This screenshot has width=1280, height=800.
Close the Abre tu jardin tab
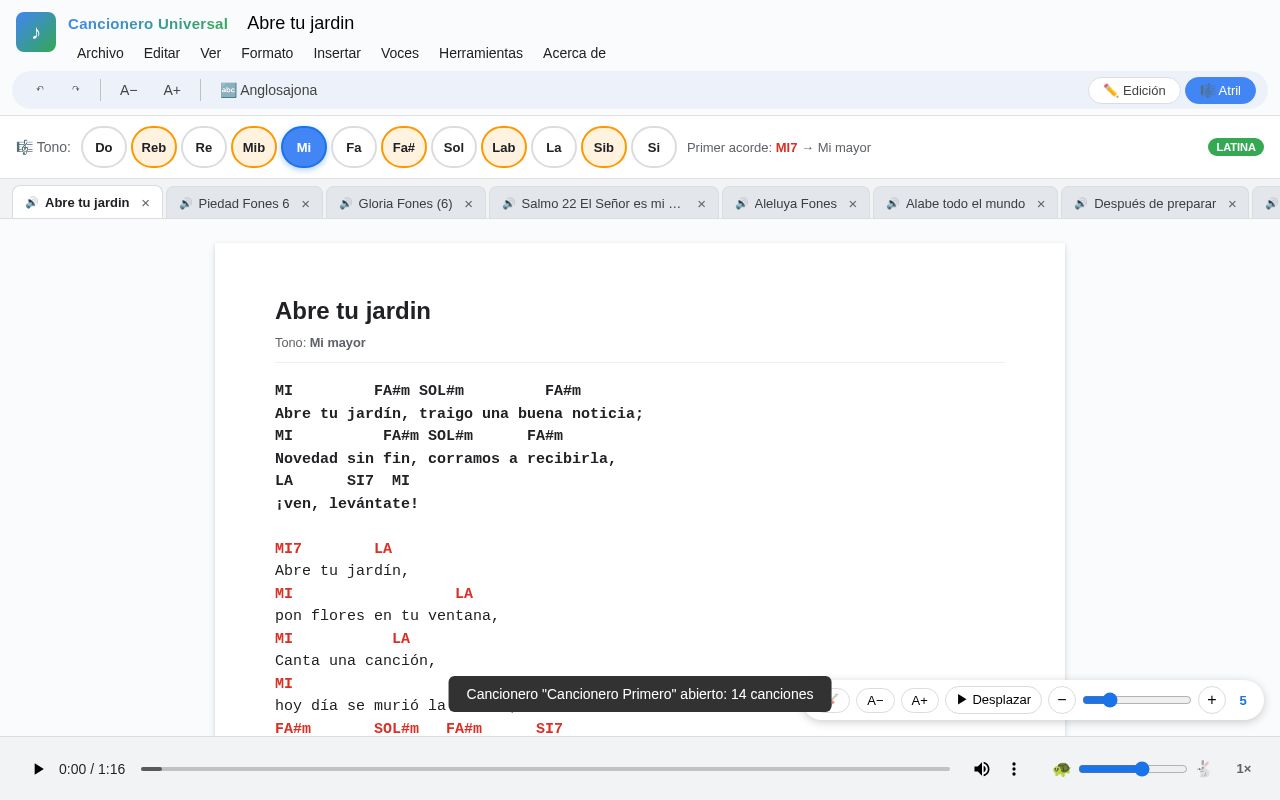[x=145, y=203]
